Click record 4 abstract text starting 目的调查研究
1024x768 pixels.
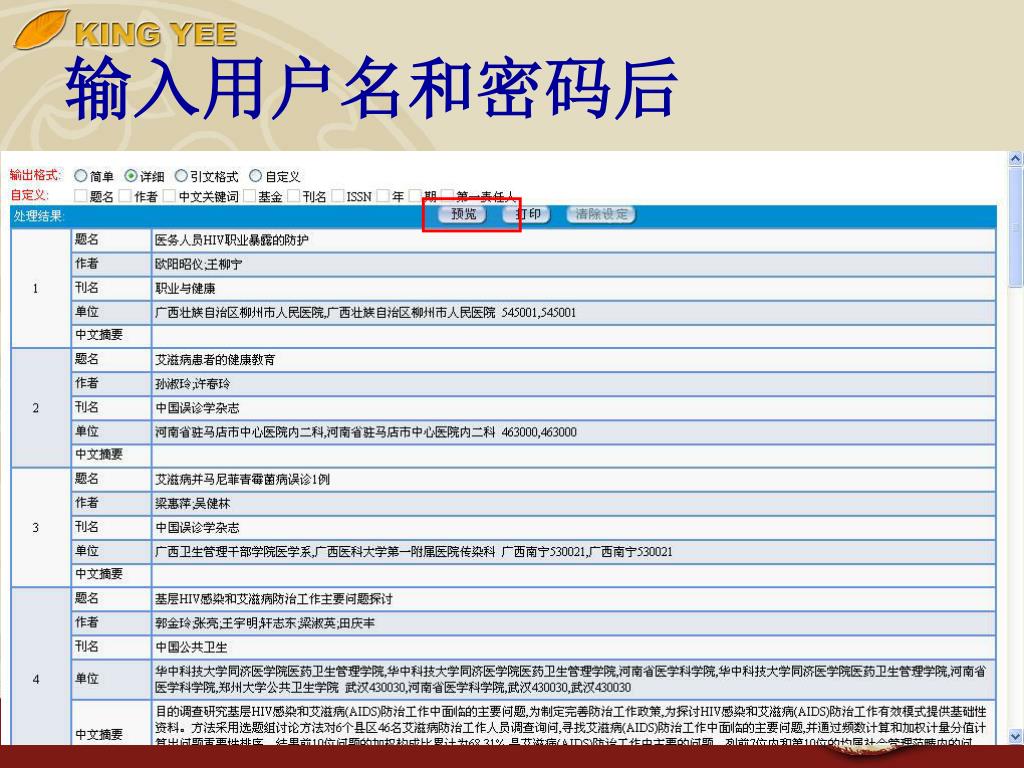click(x=573, y=724)
